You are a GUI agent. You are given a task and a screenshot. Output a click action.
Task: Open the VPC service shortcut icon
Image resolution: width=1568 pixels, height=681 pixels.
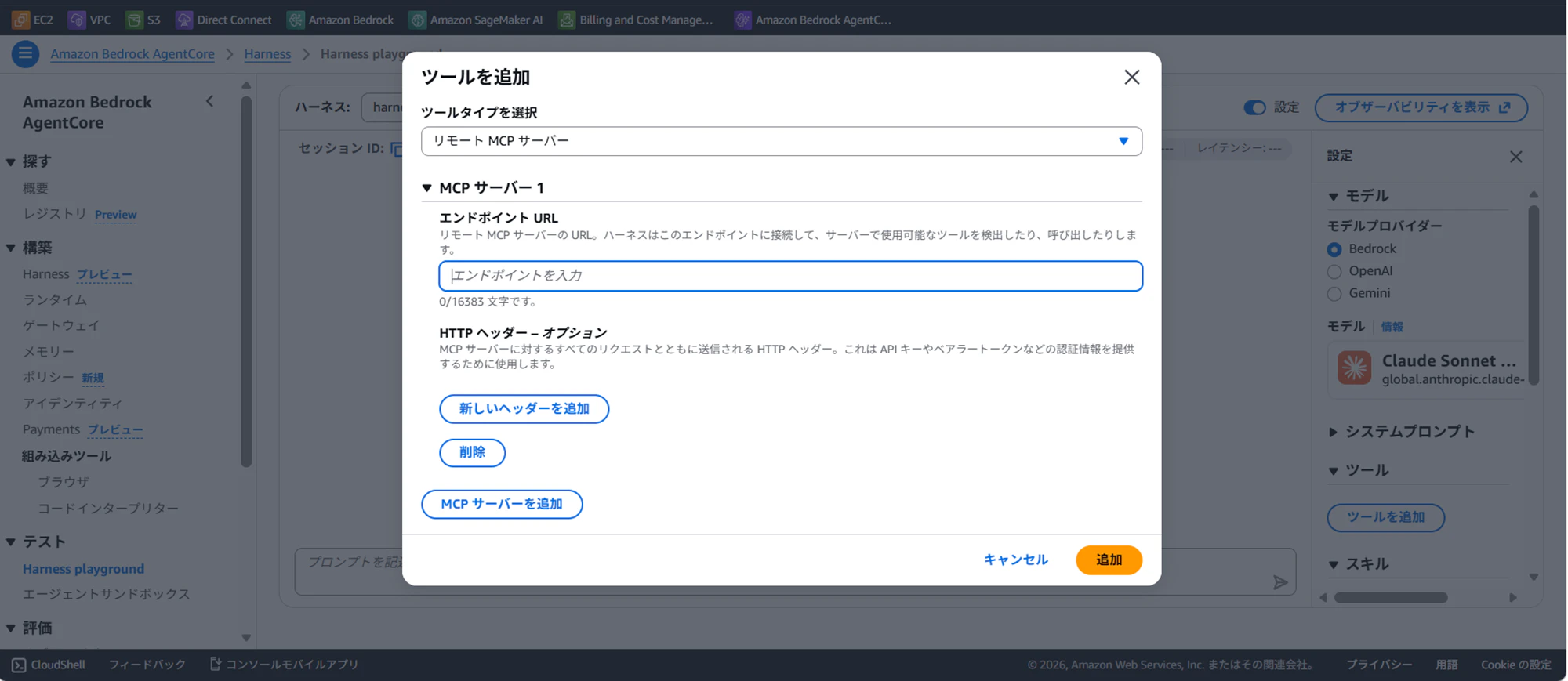tap(77, 20)
